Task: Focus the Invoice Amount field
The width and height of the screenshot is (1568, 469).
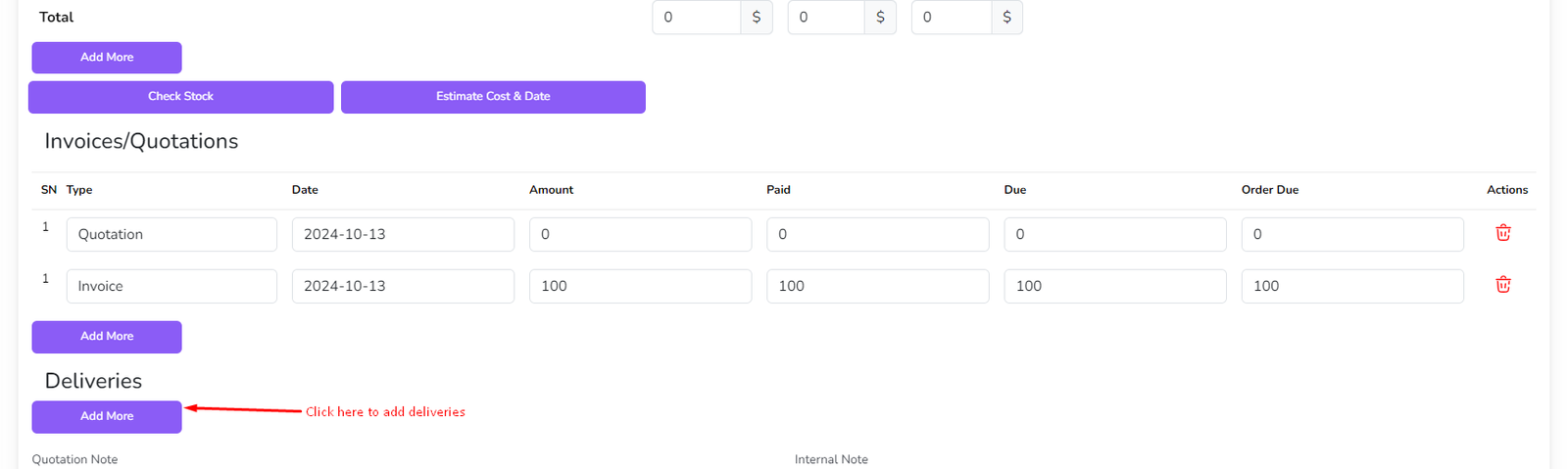Action: click(x=640, y=287)
